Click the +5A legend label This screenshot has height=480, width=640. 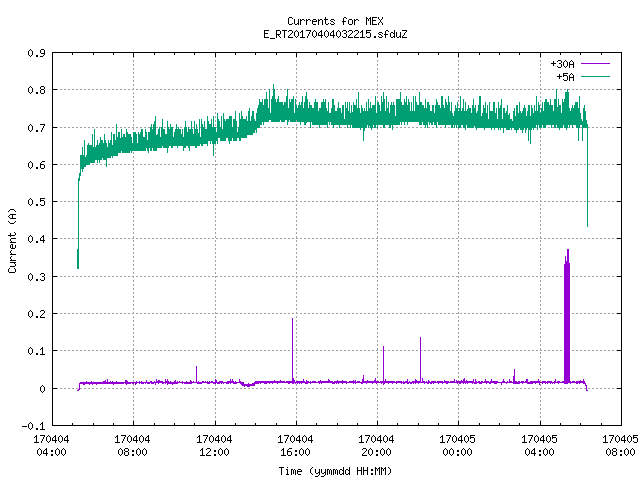(x=565, y=77)
